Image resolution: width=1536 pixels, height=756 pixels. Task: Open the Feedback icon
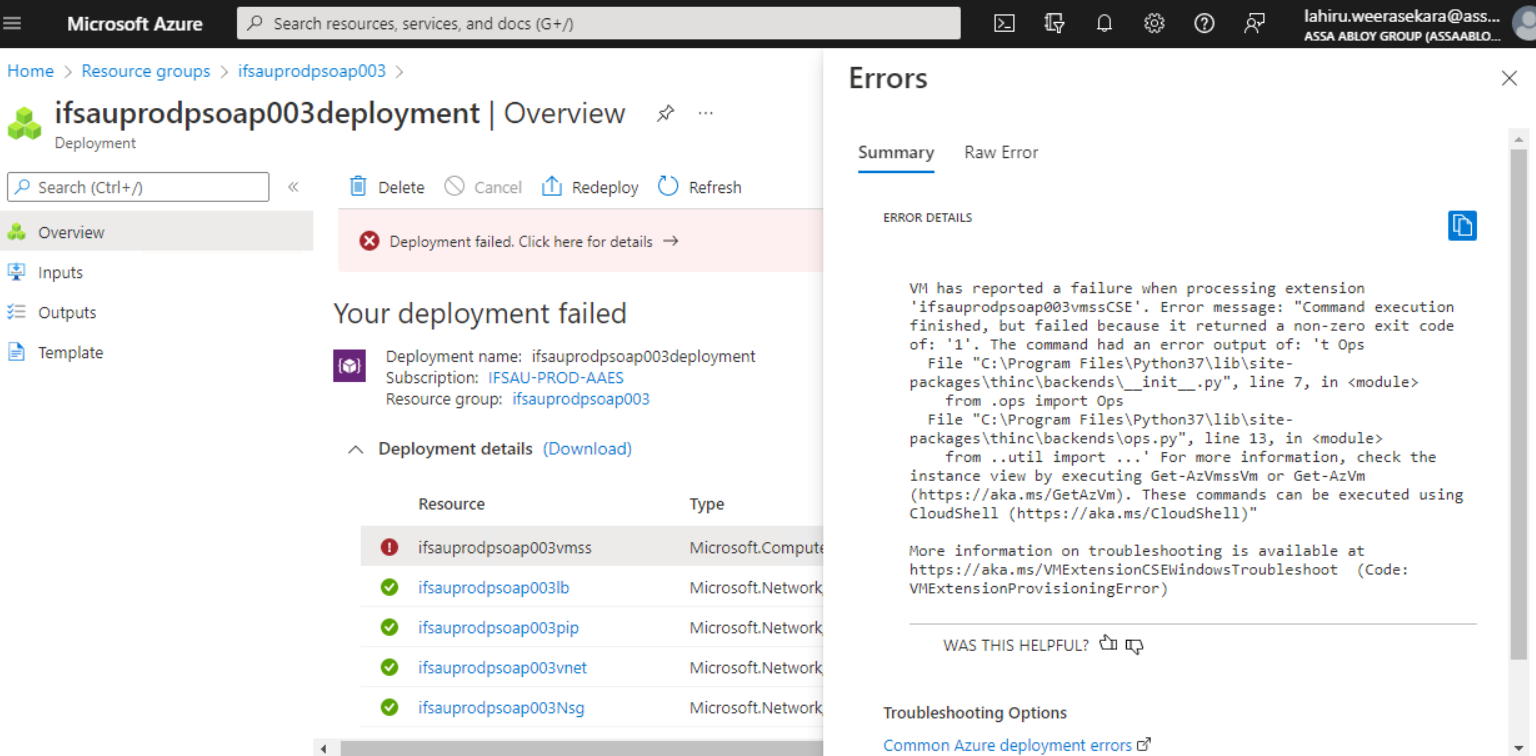pyautogui.click(x=1254, y=23)
